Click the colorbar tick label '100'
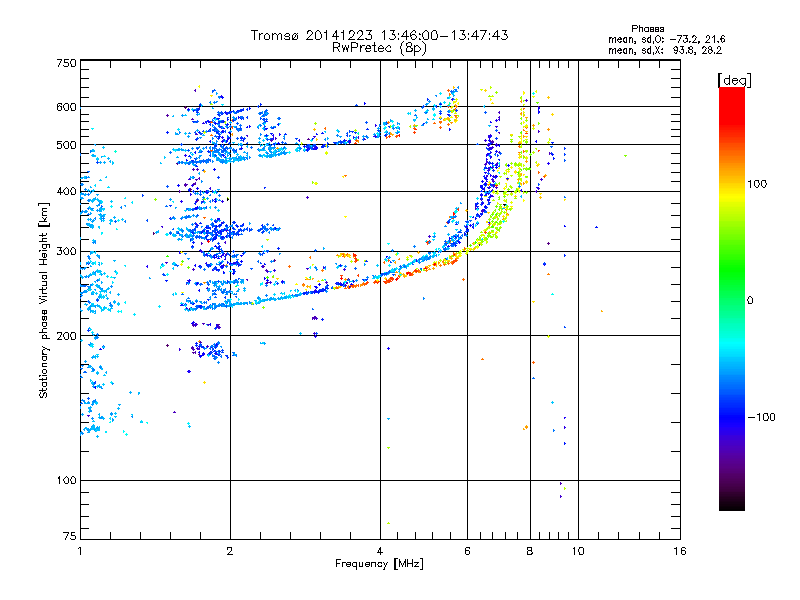This screenshot has height=600, width=800. point(757,184)
